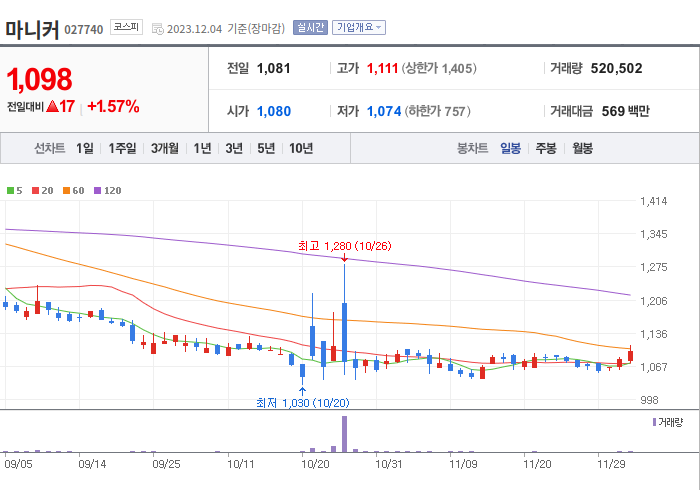The width and height of the screenshot is (700, 490).
Task: Select the 10년 line chart tab
Action: tap(300, 148)
